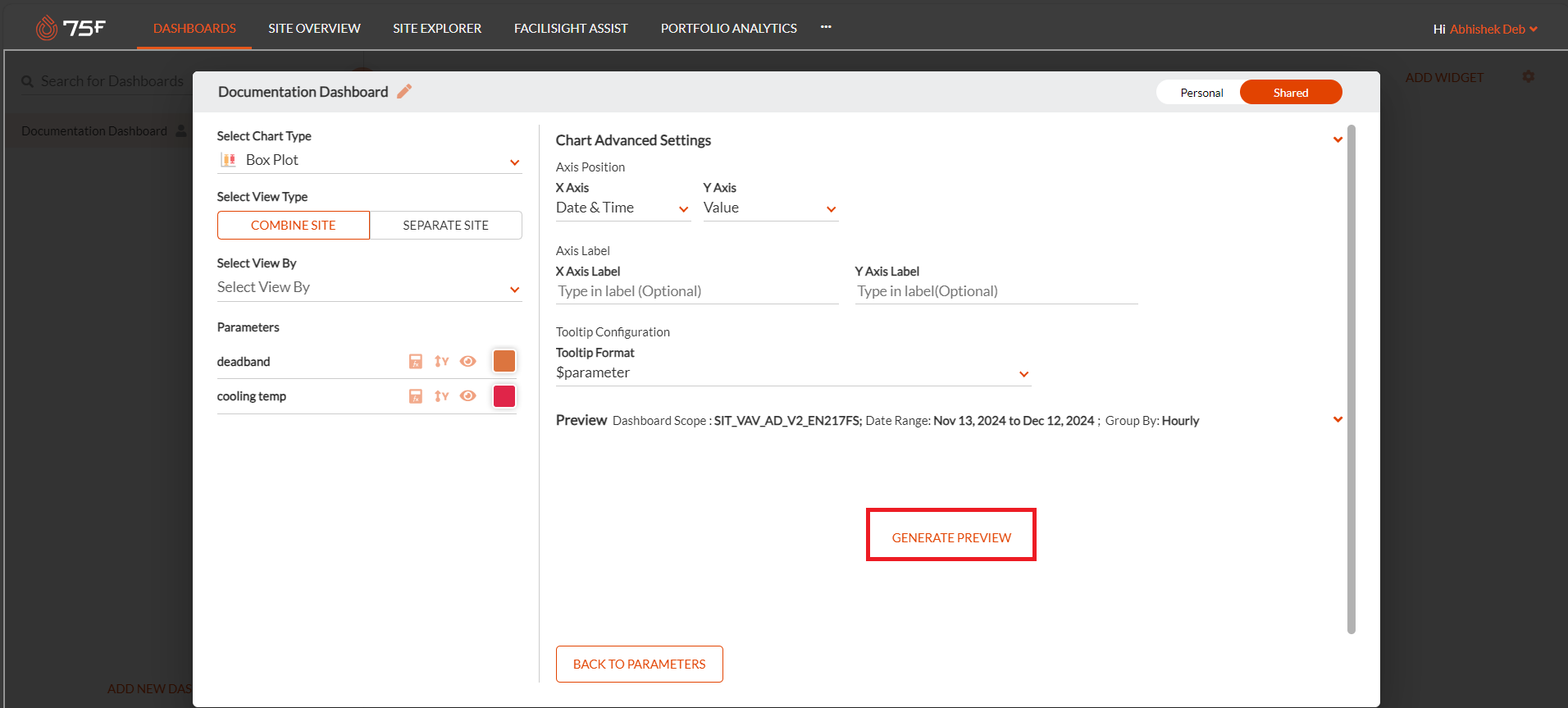Click the Y Axis Label input field

[996, 291]
